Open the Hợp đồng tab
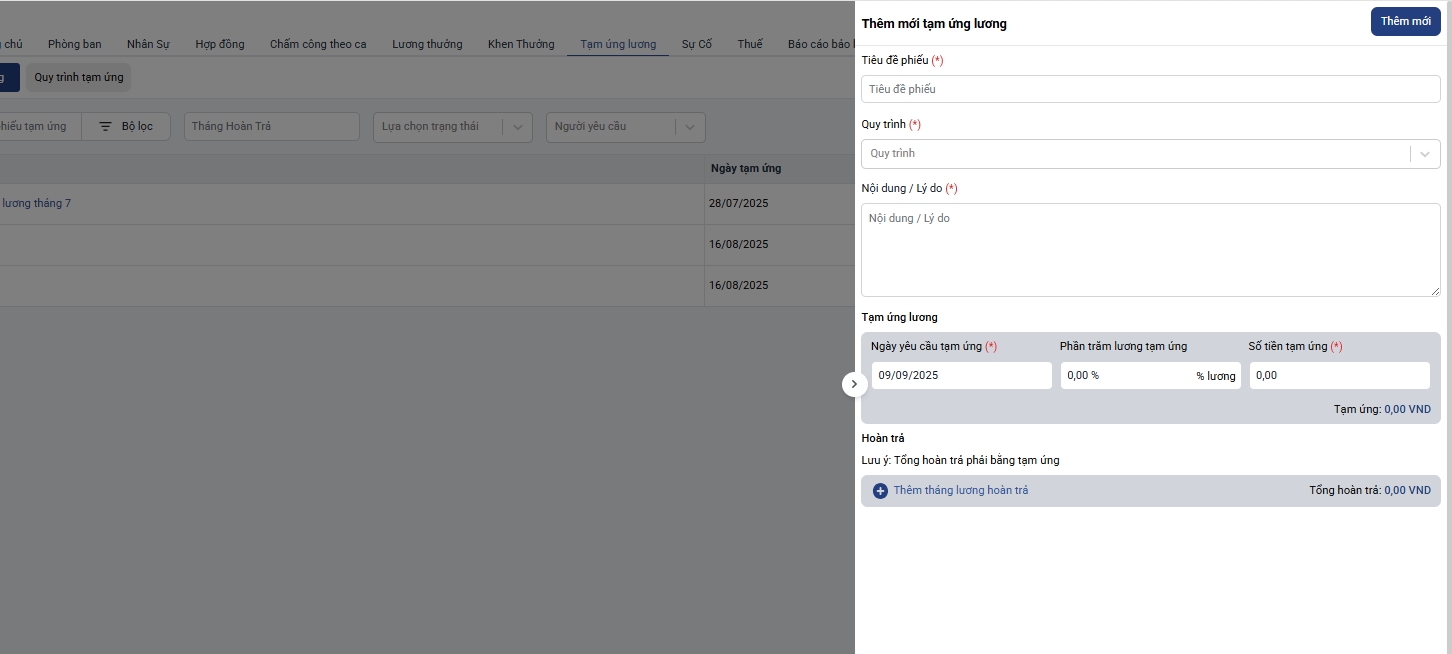The width and height of the screenshot is (1452, 654). click(220, 44)
